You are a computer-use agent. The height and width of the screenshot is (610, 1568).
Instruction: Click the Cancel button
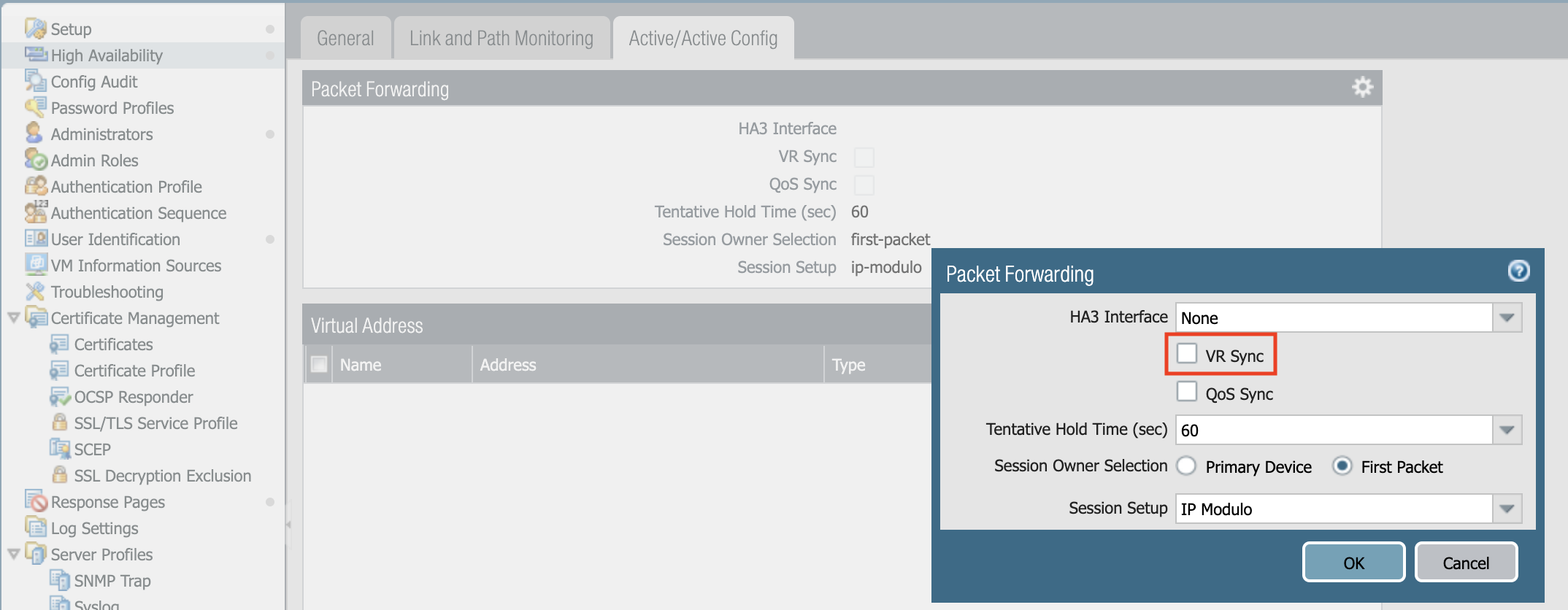point(1466,563)
